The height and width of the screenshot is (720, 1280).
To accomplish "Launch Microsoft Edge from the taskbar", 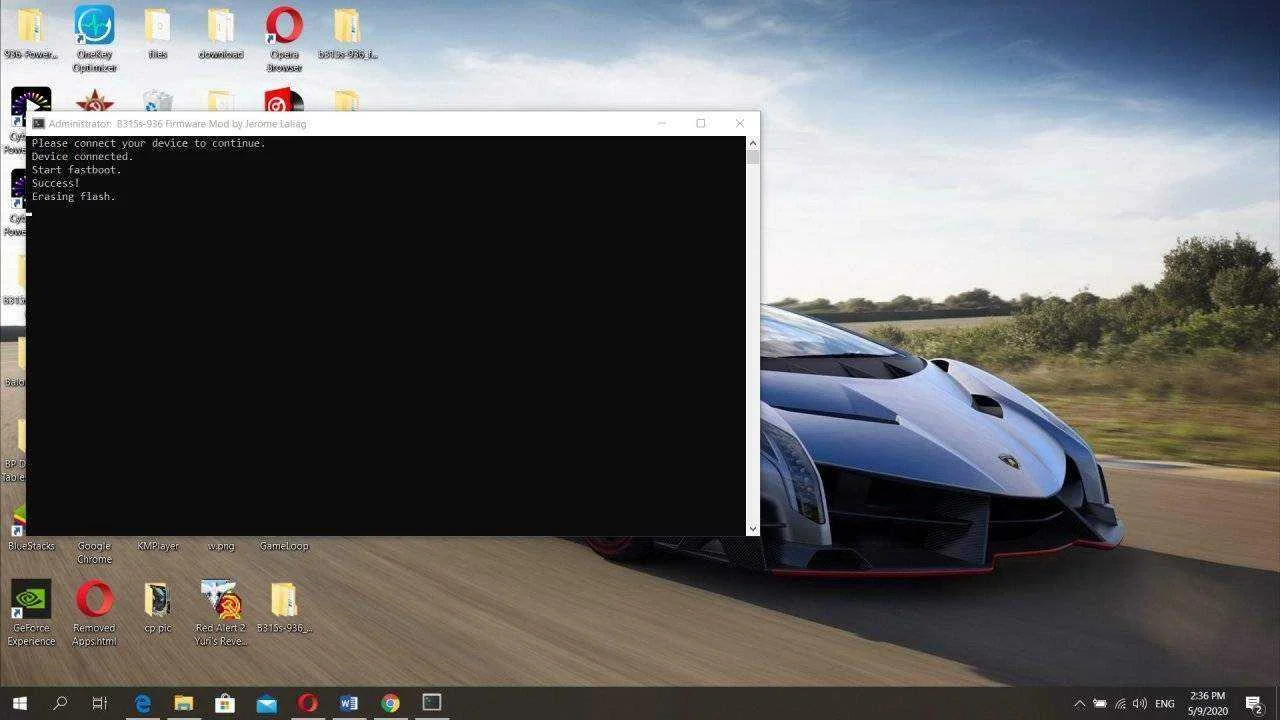I will click(143, 703).
